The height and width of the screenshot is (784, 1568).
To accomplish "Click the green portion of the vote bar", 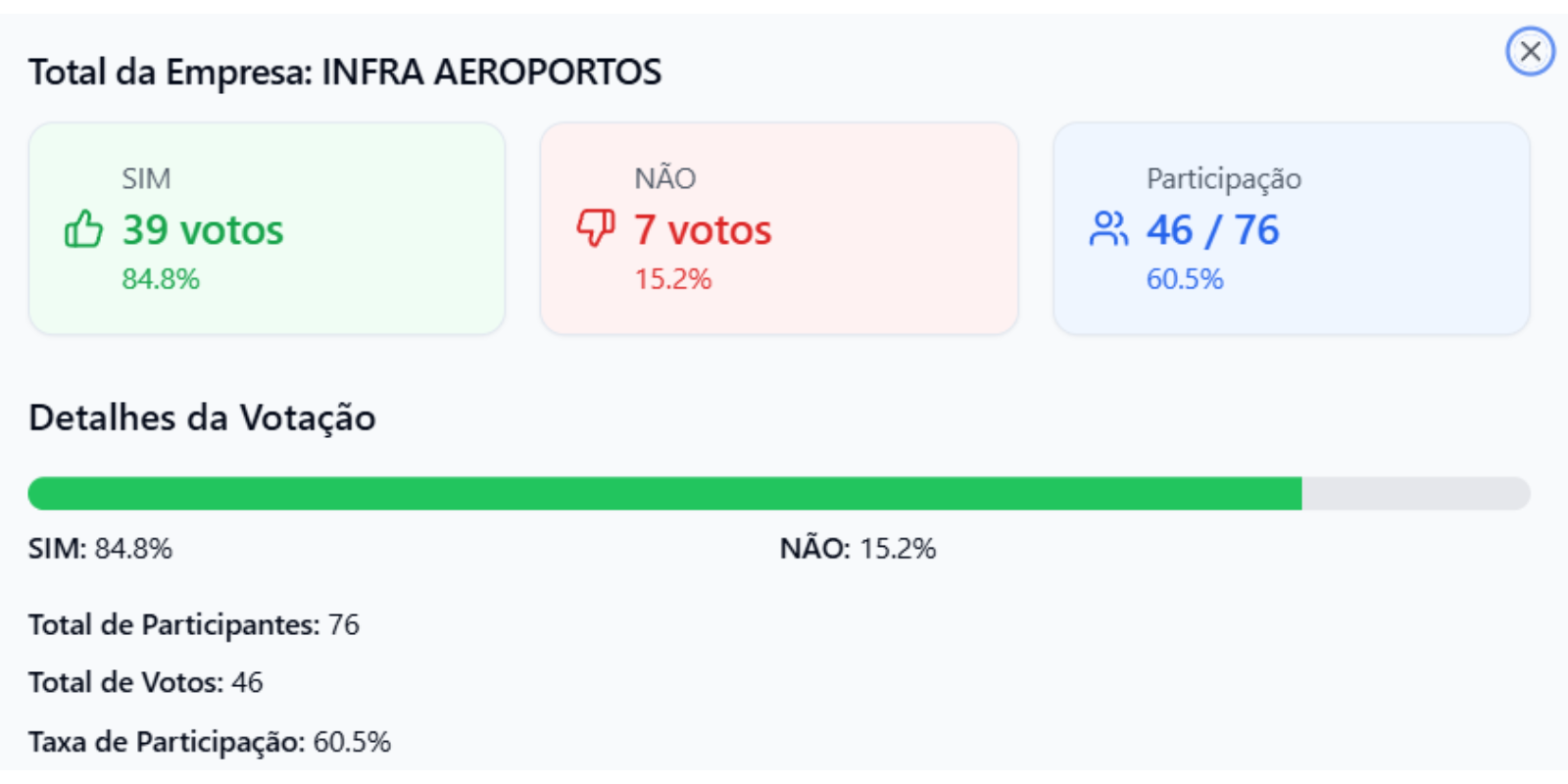I will pos(664,494).
